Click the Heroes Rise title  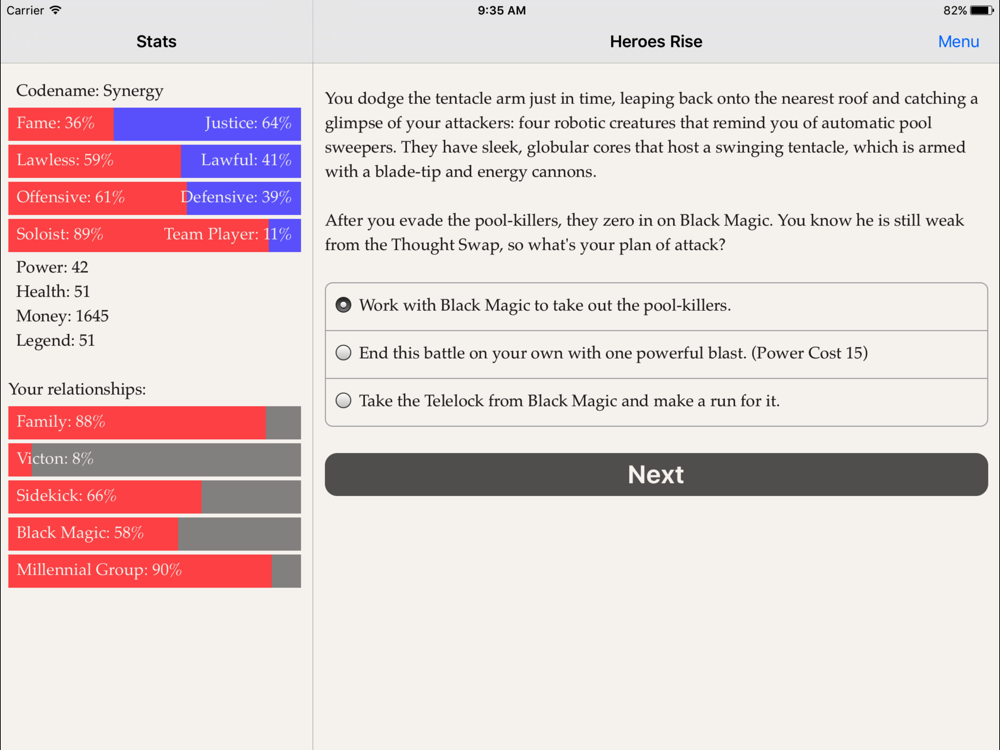pos(656,41)
